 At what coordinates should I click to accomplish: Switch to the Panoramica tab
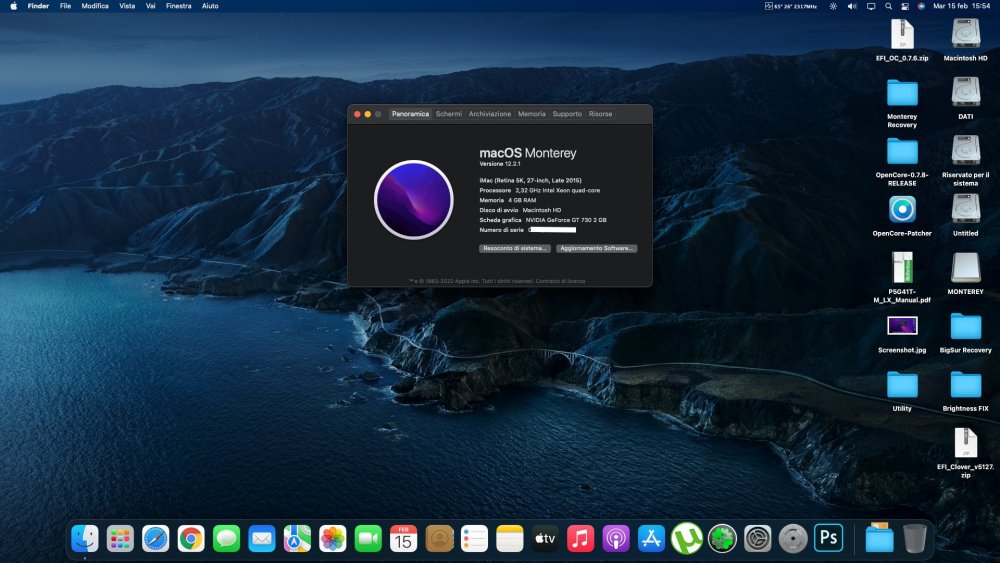[410, 114]
